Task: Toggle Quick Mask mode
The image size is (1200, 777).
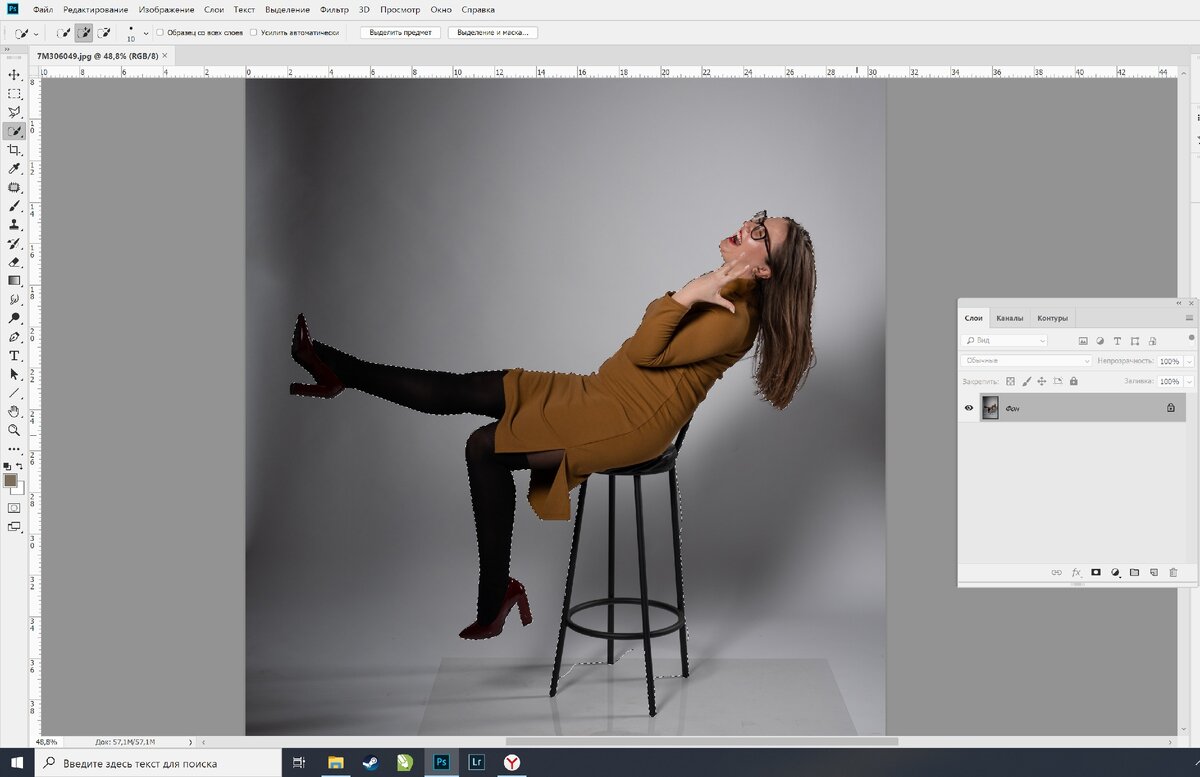Action: click(14, 508)
